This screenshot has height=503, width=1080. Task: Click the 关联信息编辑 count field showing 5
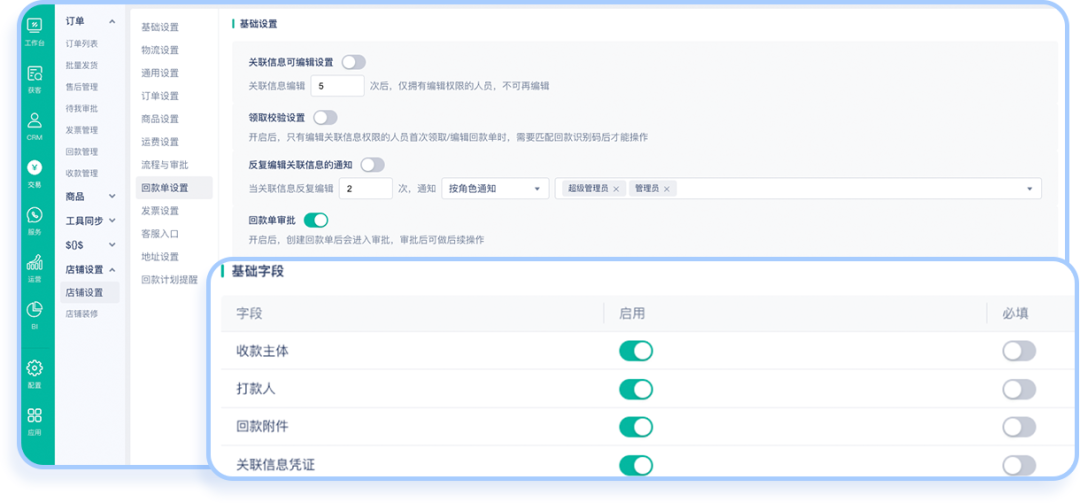[x=338, y=86]
